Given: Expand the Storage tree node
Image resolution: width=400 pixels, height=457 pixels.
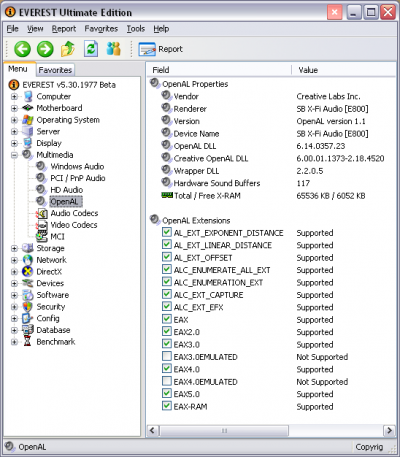Looking at the screenshot, I should pos(14,248).
